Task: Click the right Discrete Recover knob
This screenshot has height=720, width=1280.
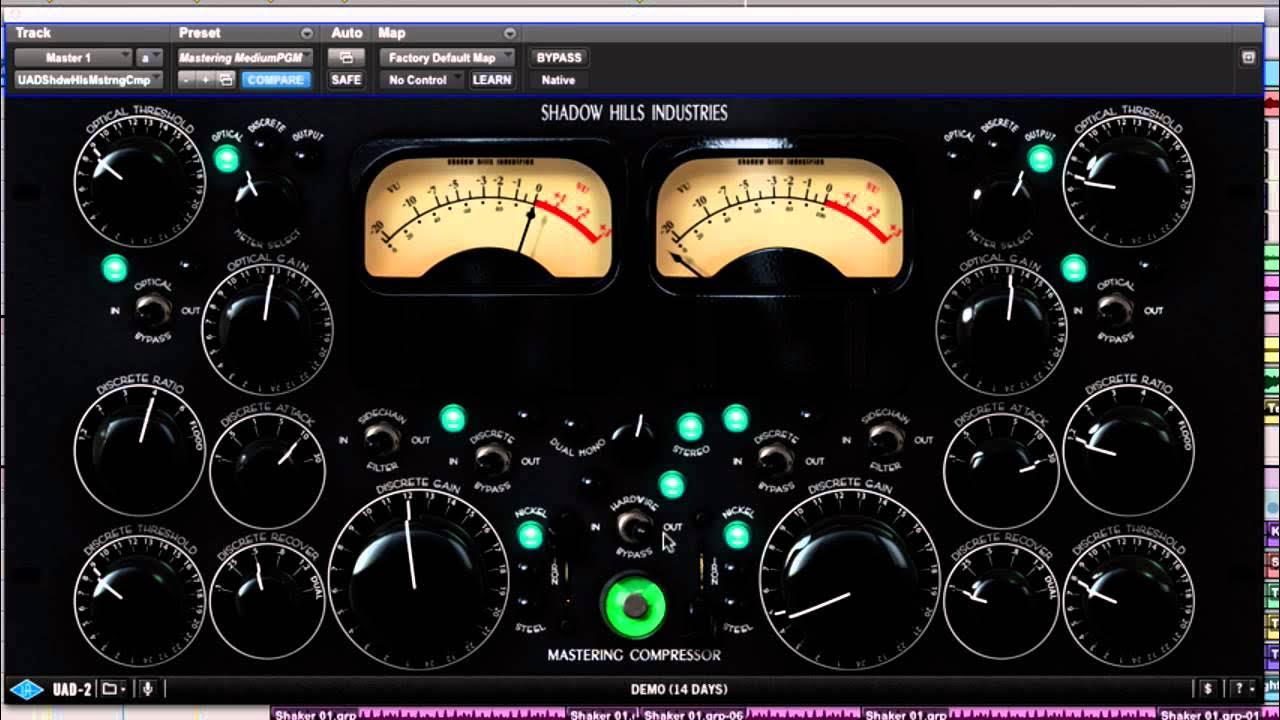Action: [x=1001, y=602]
